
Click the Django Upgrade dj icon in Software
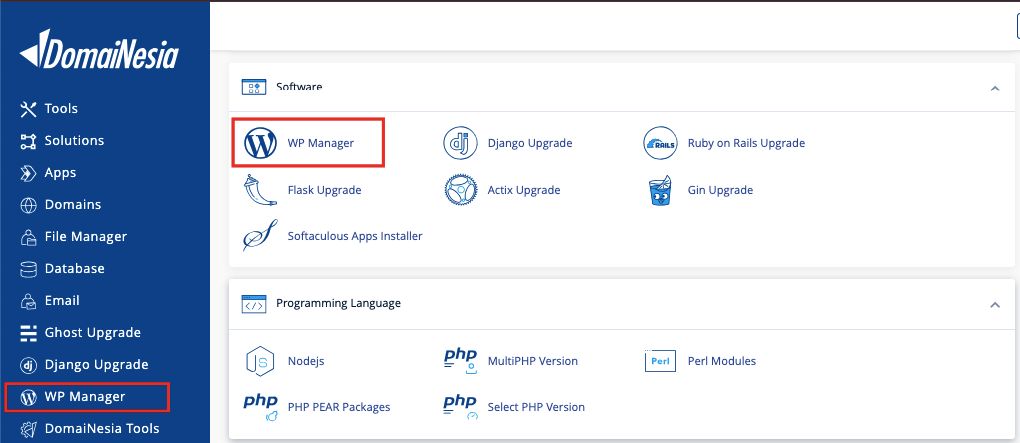pos(461,143)
